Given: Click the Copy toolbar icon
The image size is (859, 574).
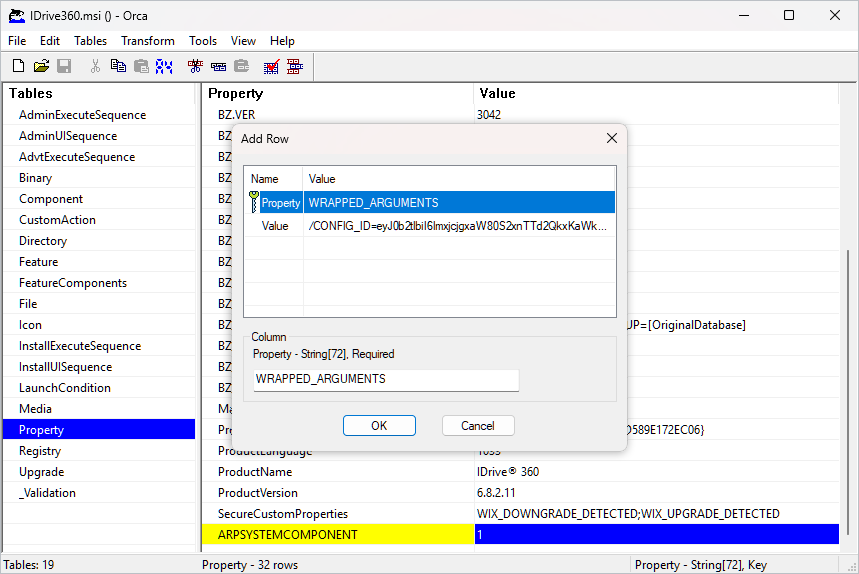Looking at the screenshot, I should tap(118, 67).
